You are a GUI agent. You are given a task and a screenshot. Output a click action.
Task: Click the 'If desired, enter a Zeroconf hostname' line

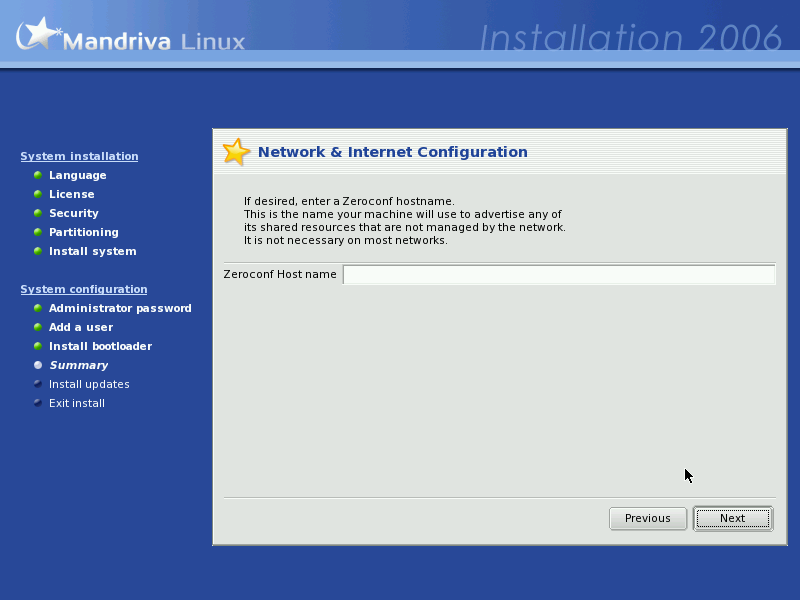pyautogui.click(x=349, y=201)
